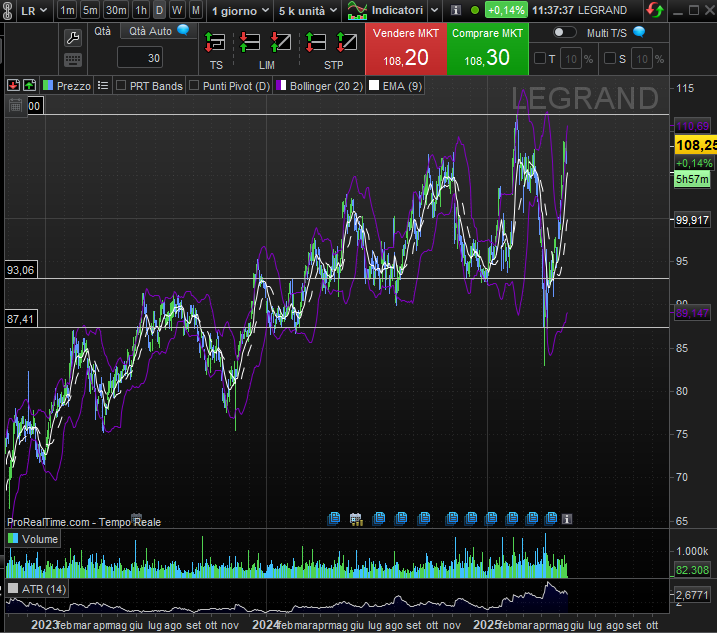Image resolution: width=717 pixels, height=633 pixels.
Task: Open the leftmost blue news document icon
Action: pos(334,518)
